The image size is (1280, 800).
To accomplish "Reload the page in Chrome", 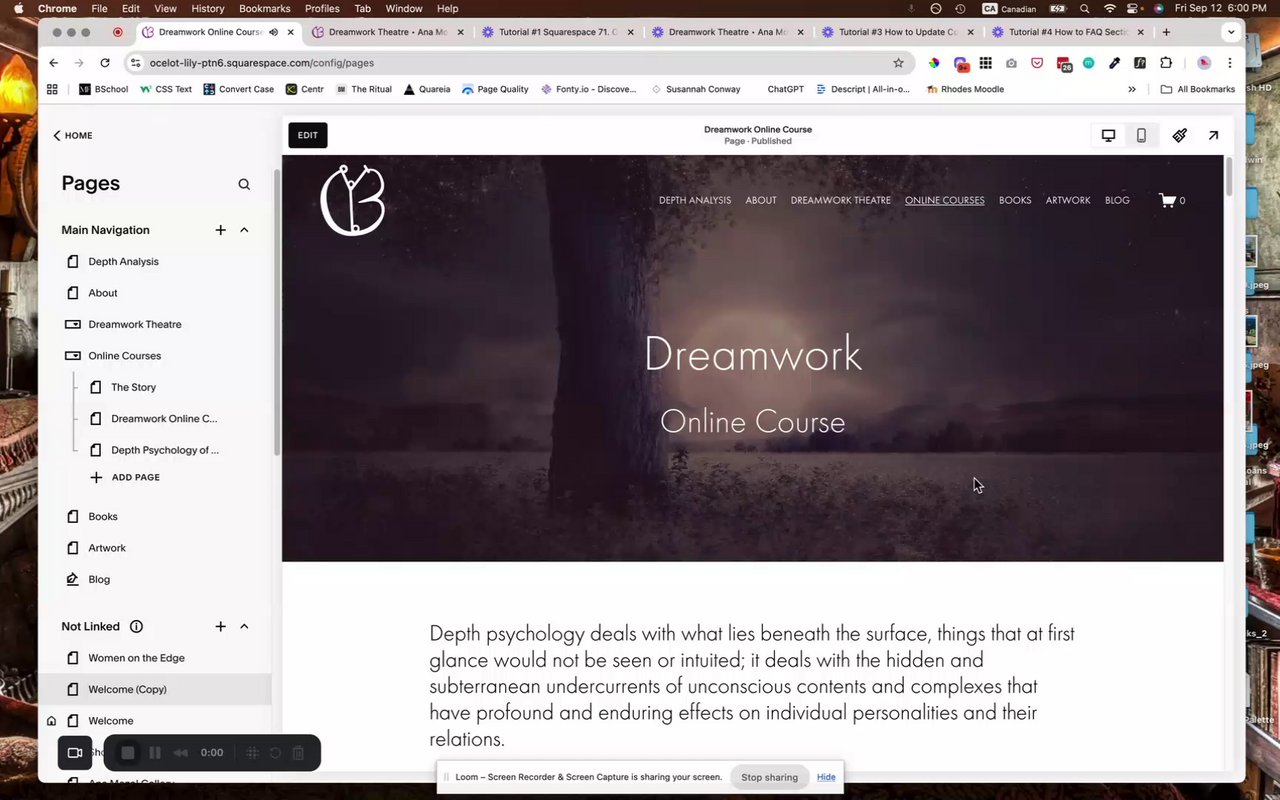I will pos(105,63).
